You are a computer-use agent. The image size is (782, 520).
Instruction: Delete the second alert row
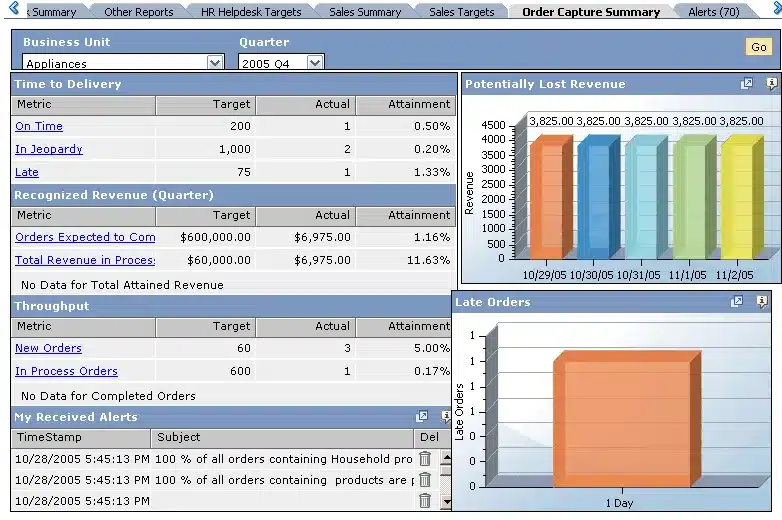click(x=424, y=480)
